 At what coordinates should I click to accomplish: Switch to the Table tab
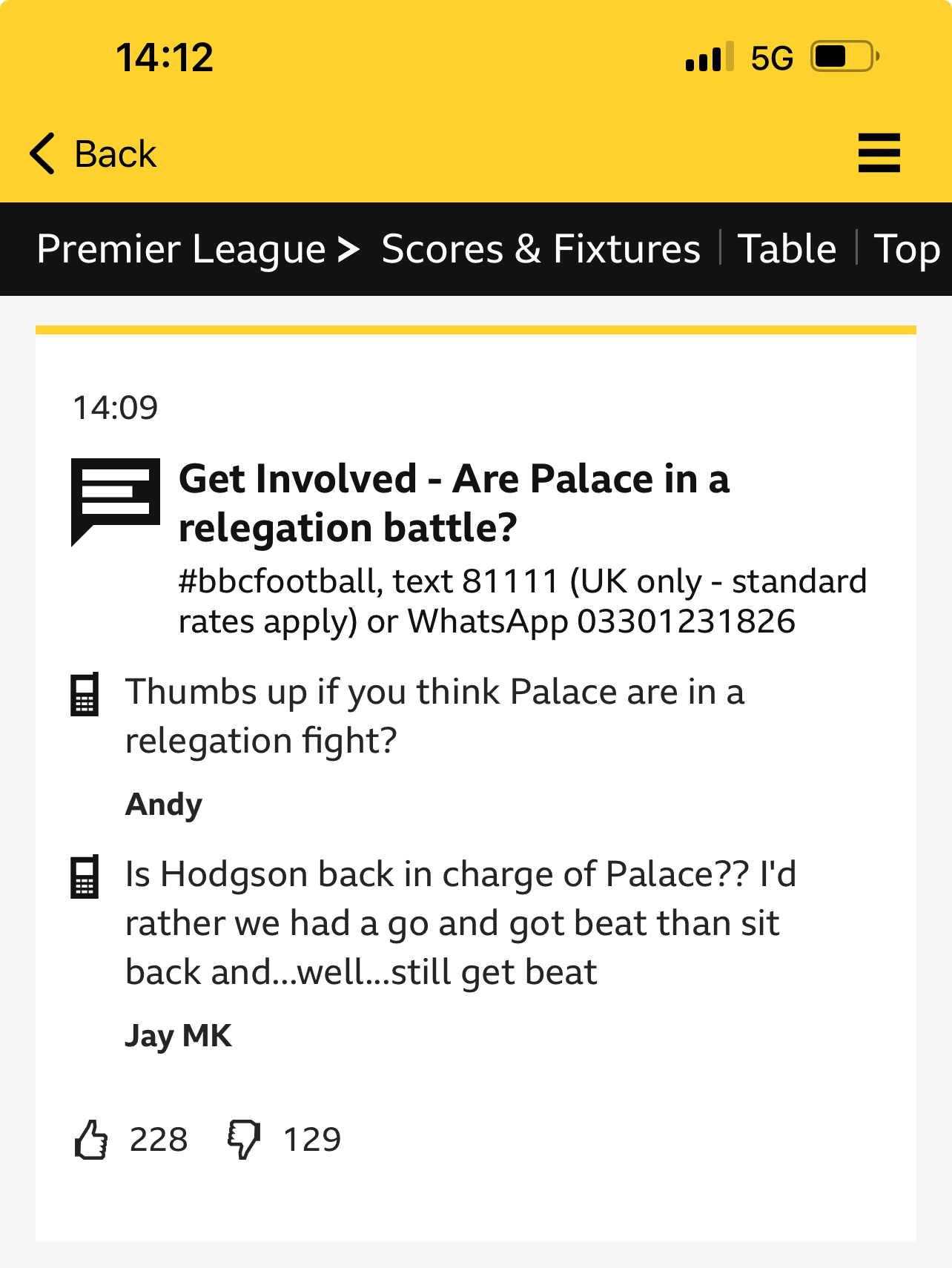[787, 248]
